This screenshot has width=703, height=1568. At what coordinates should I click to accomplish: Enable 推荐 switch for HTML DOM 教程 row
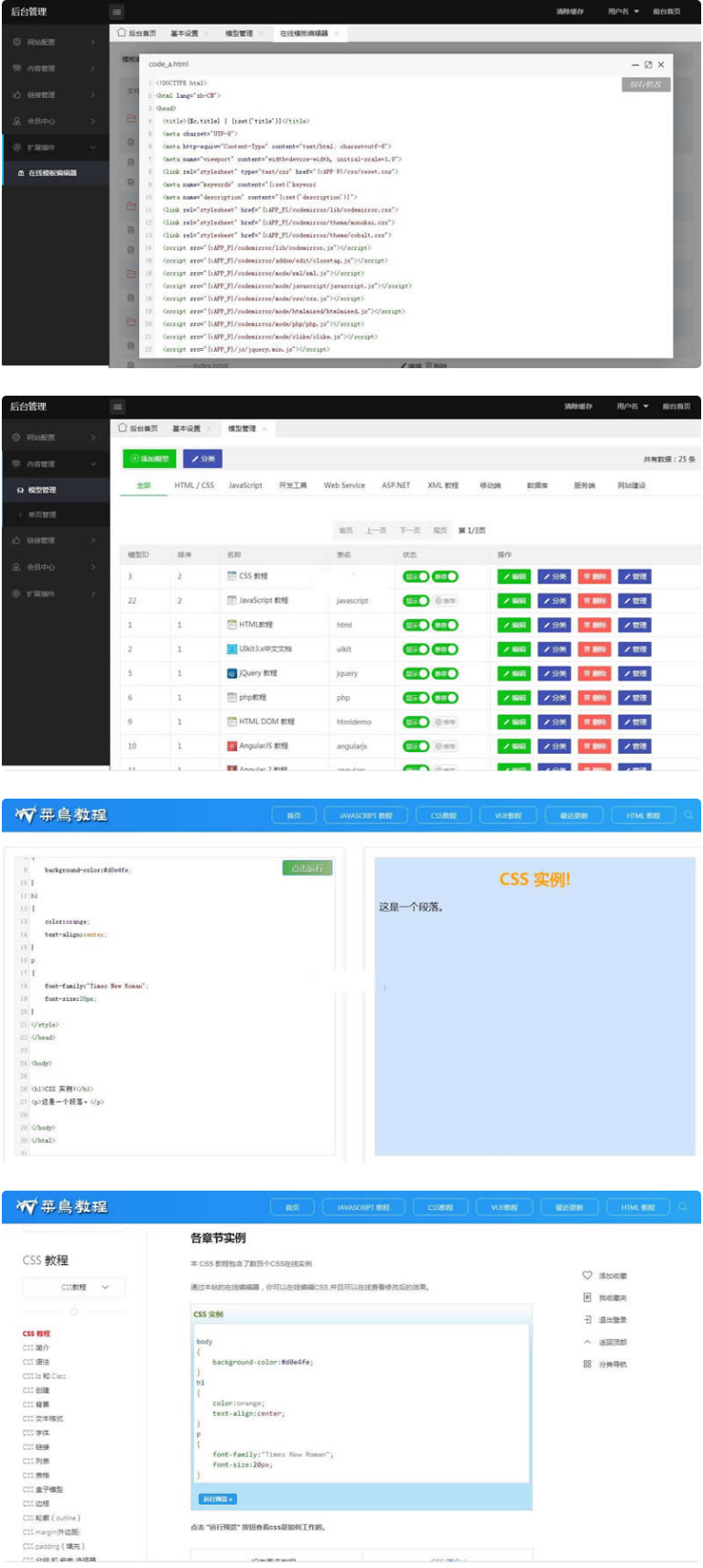[445, 722]
